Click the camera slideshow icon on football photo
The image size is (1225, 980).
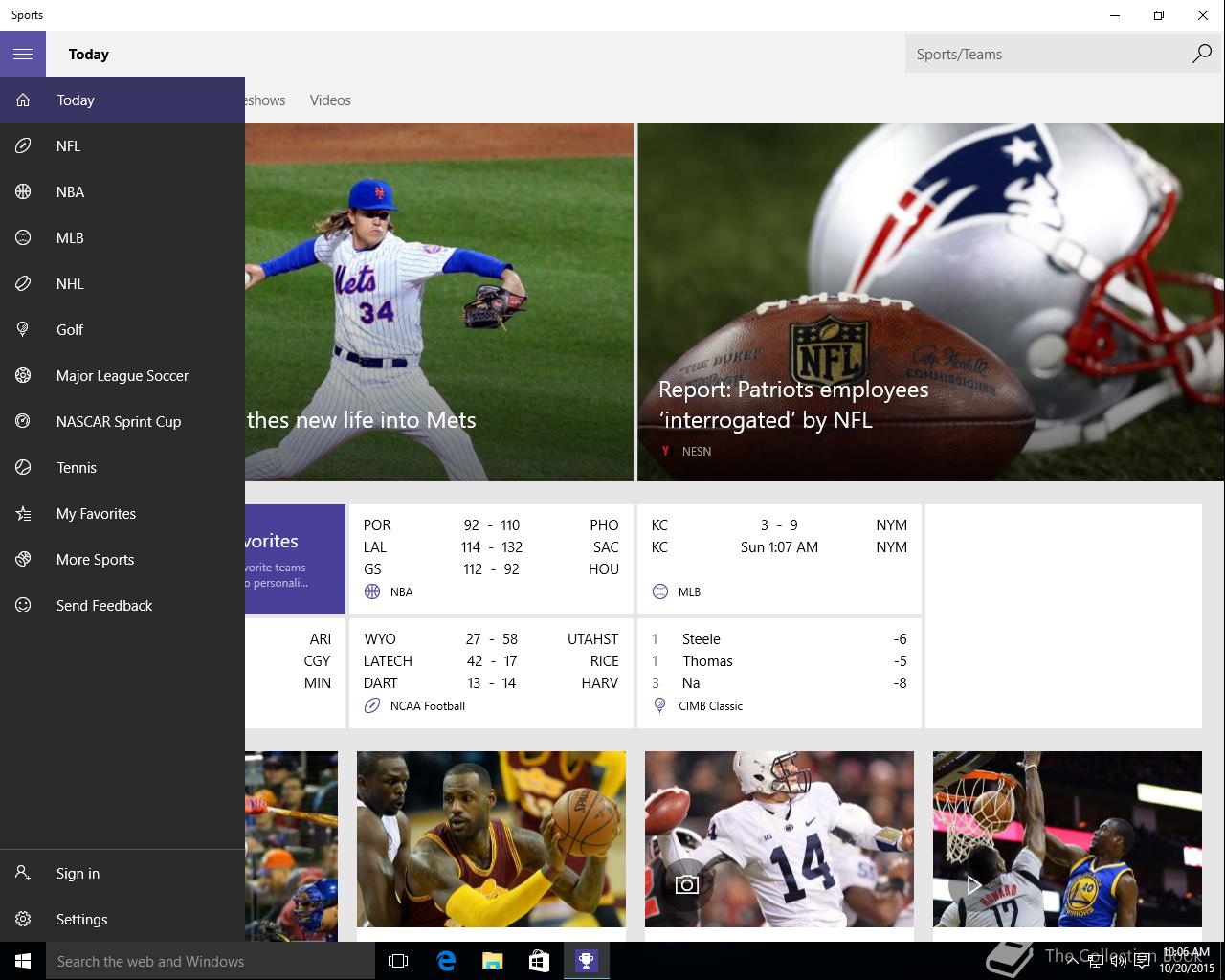coord(686,884)
